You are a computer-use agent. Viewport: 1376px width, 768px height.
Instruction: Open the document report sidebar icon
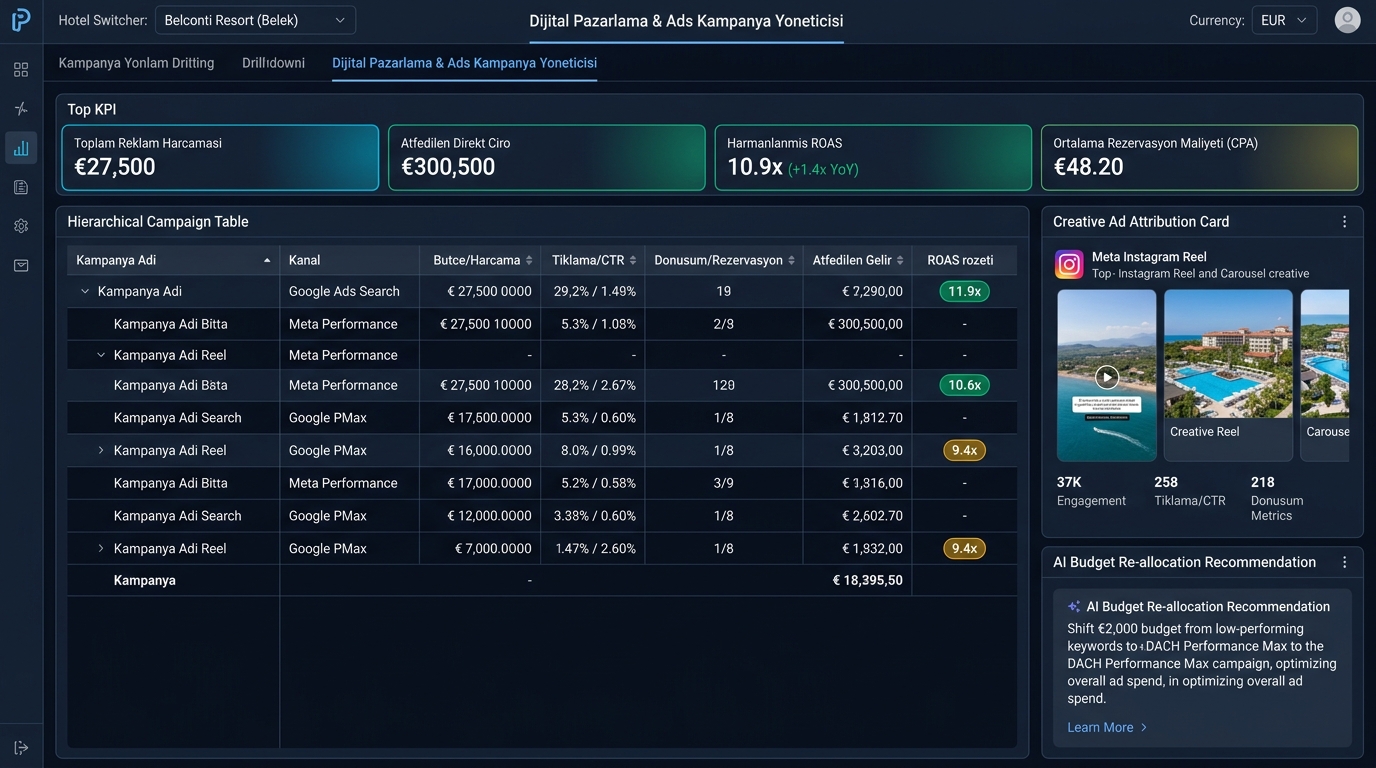pos(21,187)
